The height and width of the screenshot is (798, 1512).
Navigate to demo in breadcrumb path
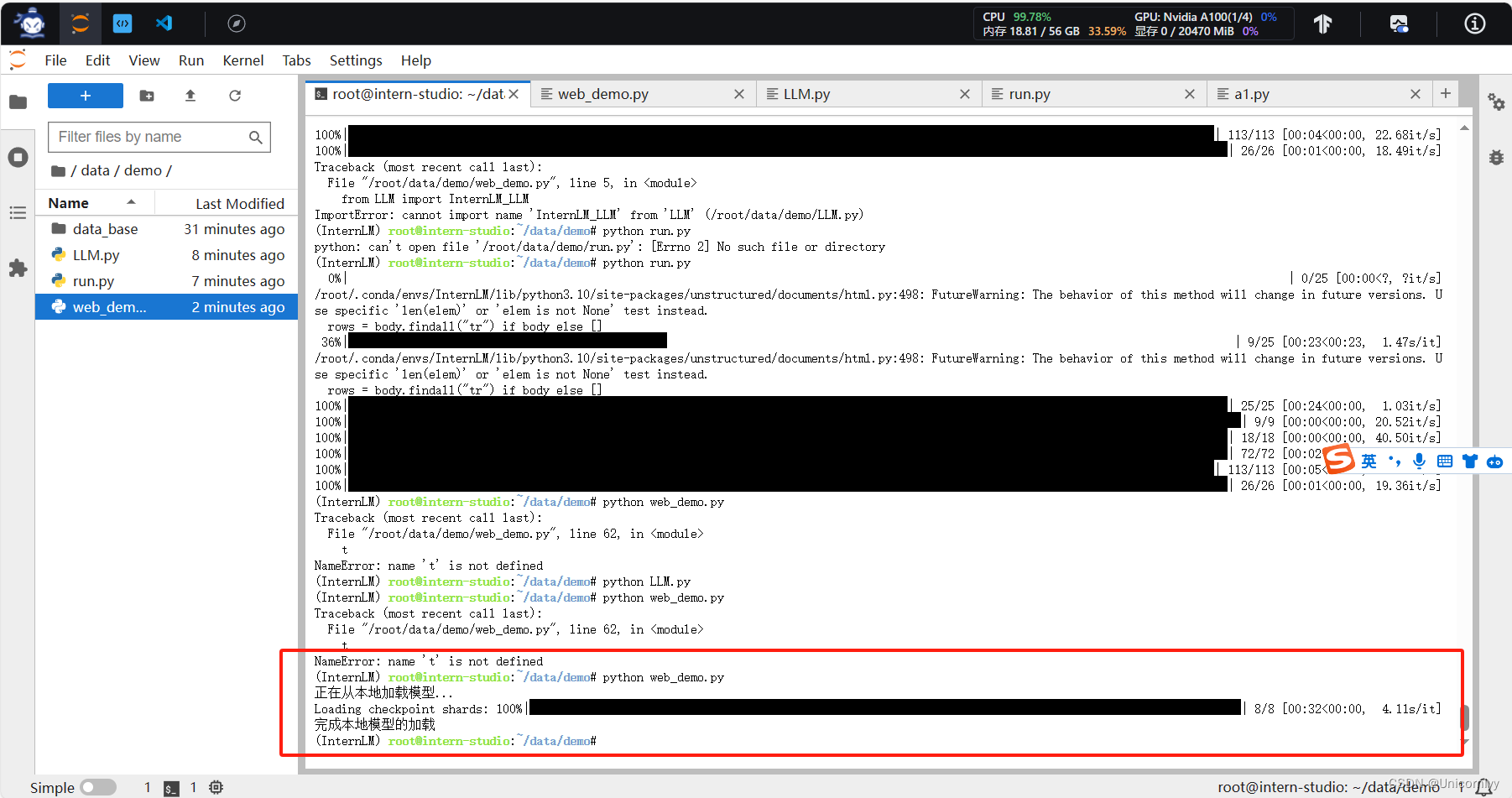pyautogui.click(x=143, y=170)
